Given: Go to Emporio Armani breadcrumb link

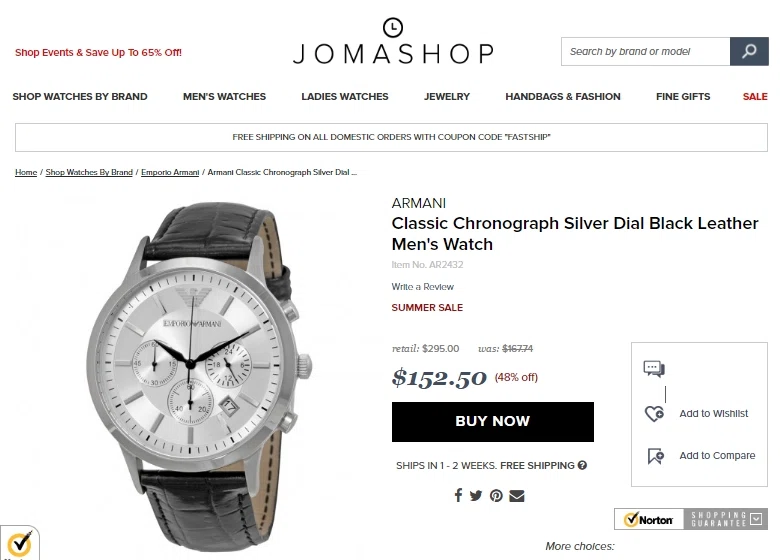Looking at the screenshot, I should tap(170, 172).
